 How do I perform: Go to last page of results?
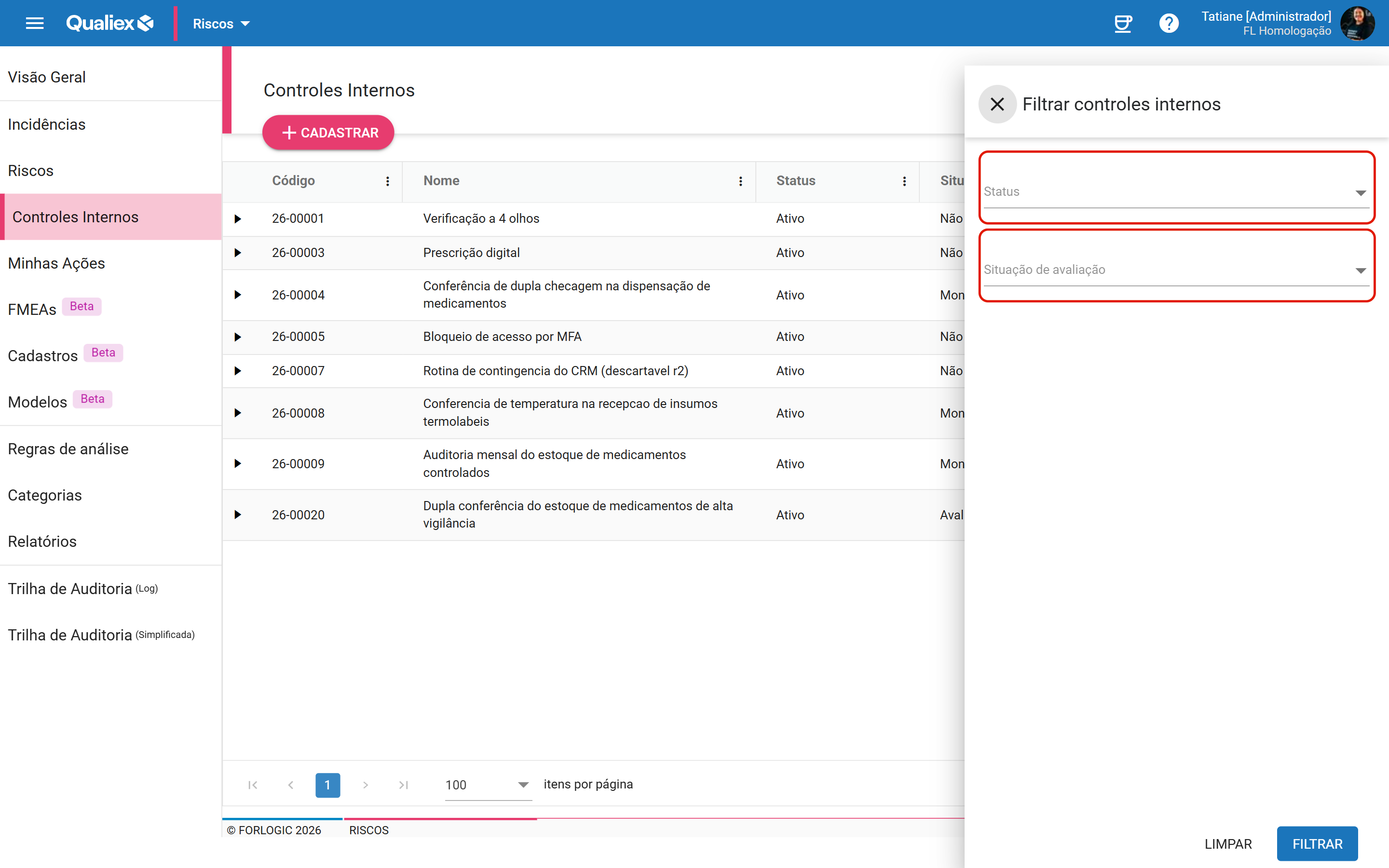(404, 785)
